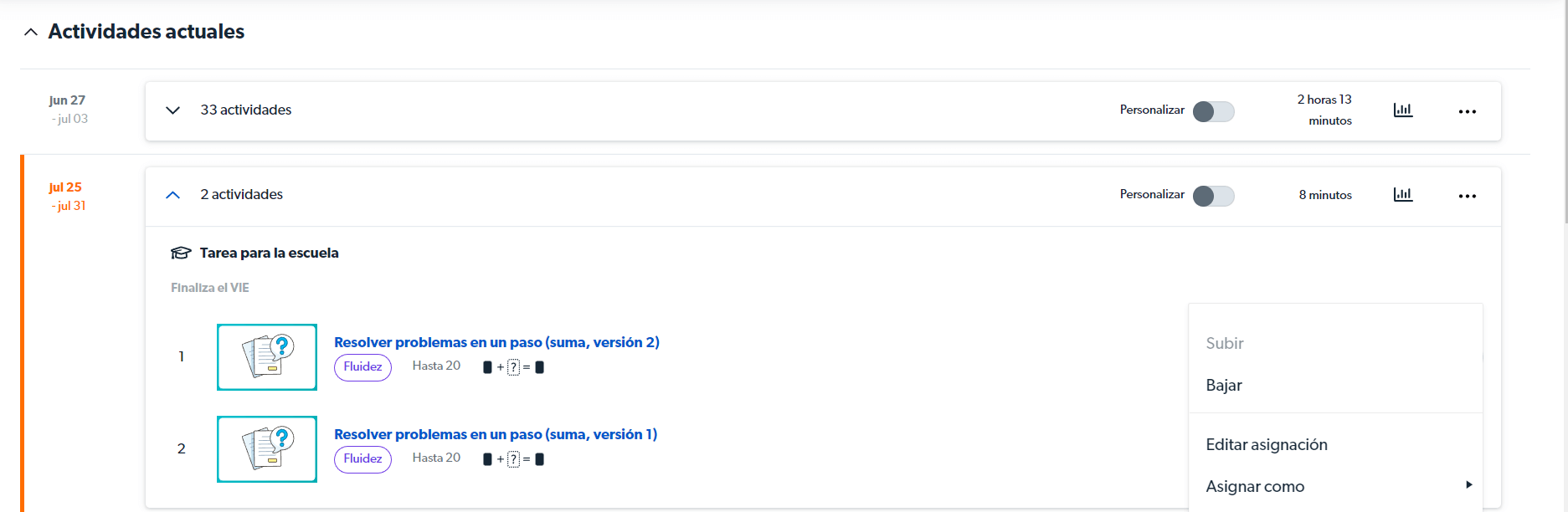Expand the 33 actividades row
Image resolution: width=1568 pixels, height=512 pixels.
pos(173,110)
